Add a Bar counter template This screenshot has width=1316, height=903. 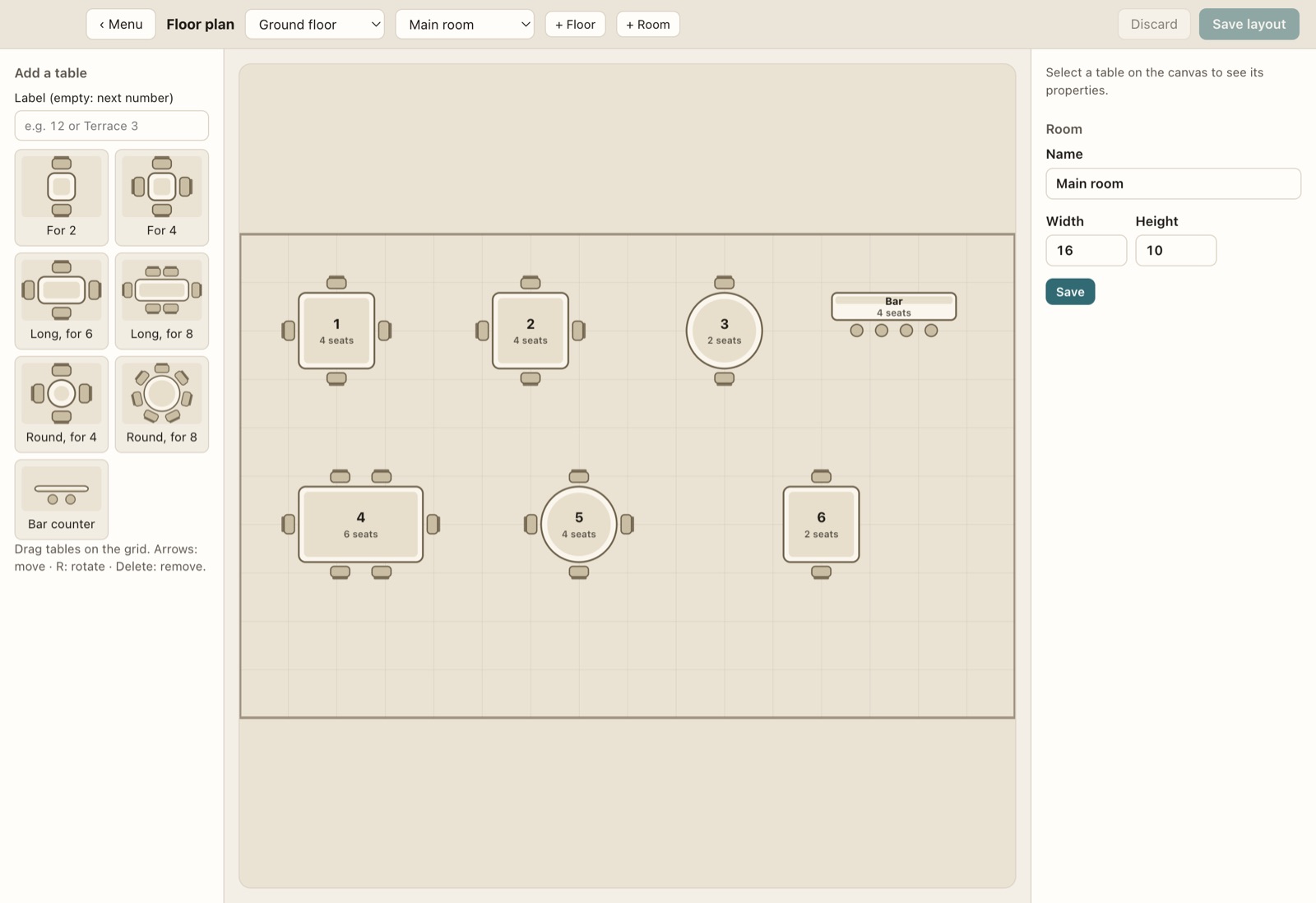(x=62, y=499)
